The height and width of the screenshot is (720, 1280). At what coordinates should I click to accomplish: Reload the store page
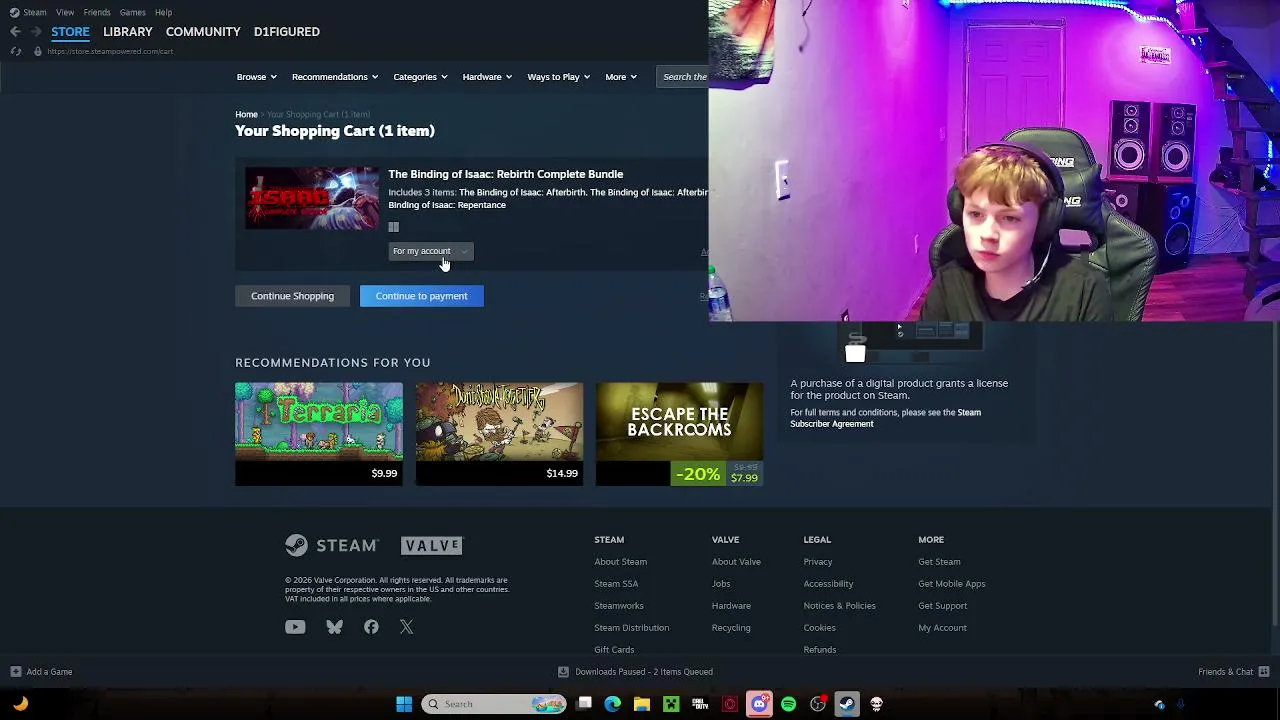(15, 51)
